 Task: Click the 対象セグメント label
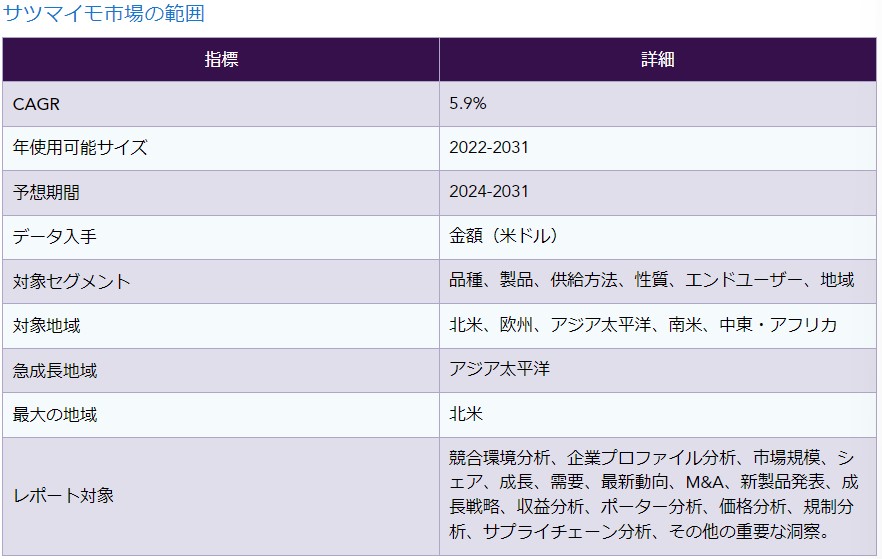[x=71, y=281]
